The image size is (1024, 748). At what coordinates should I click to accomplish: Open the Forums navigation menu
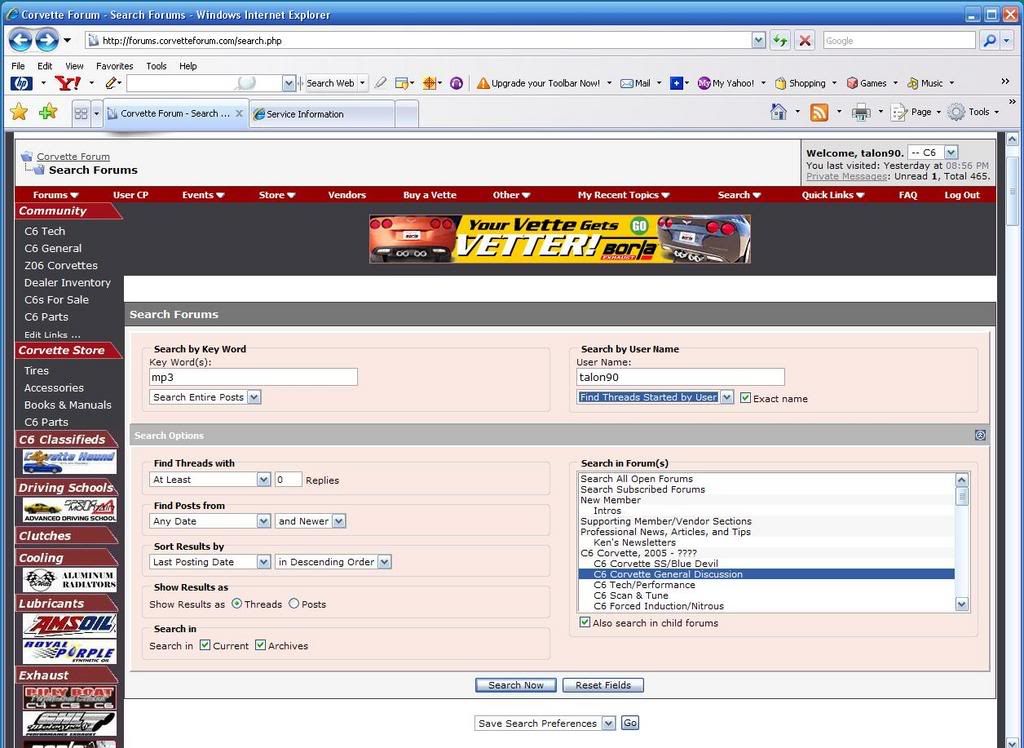[x=56, y=195]
